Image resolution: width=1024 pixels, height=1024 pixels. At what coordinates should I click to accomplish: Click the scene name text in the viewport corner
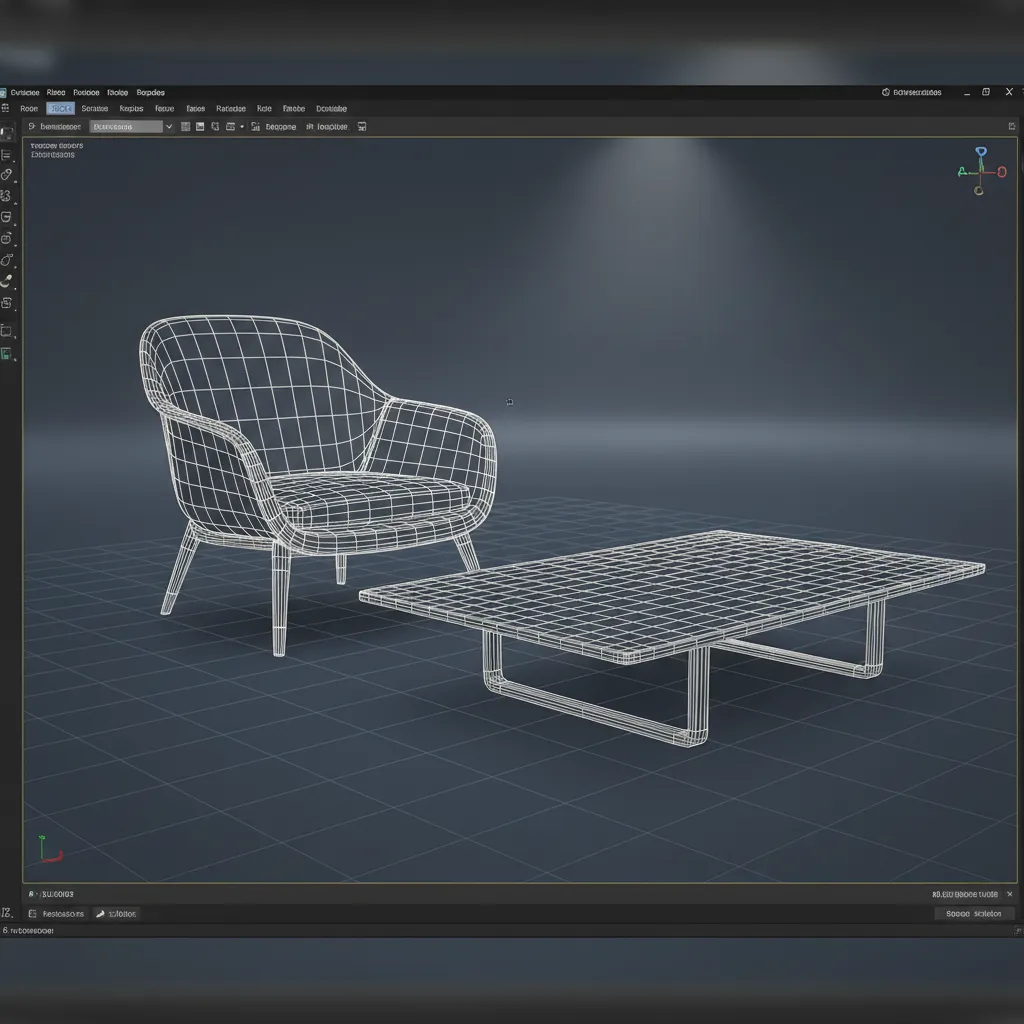[x=58, y=145]
